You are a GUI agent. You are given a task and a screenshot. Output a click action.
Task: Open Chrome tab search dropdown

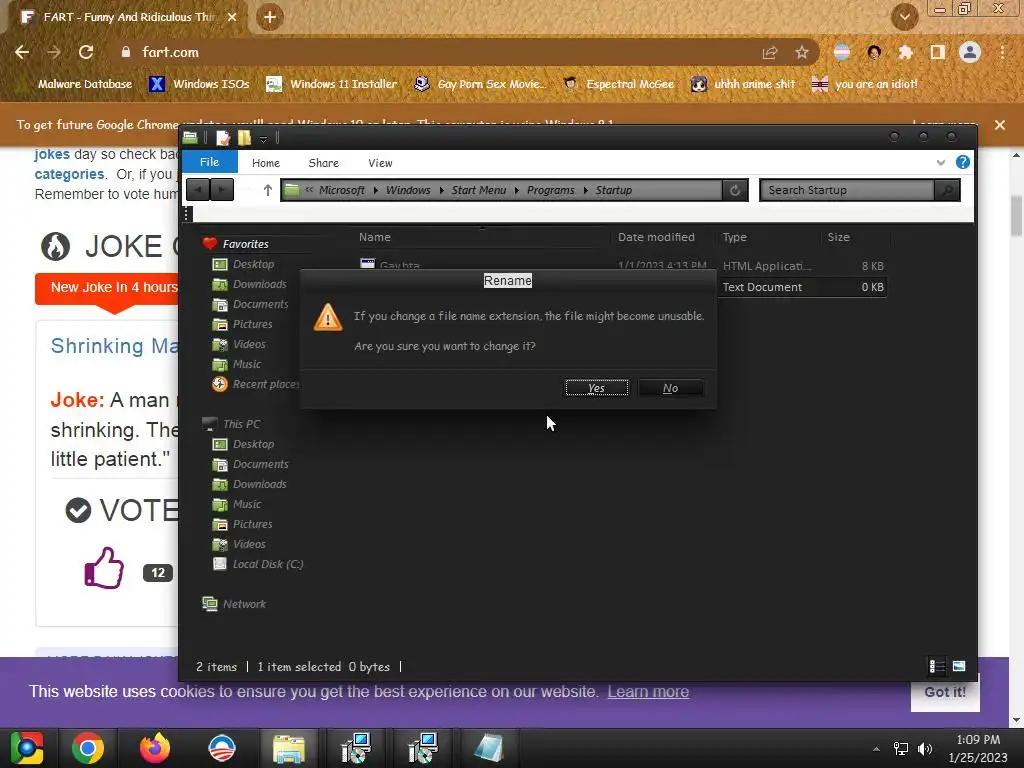pos(904,17)
